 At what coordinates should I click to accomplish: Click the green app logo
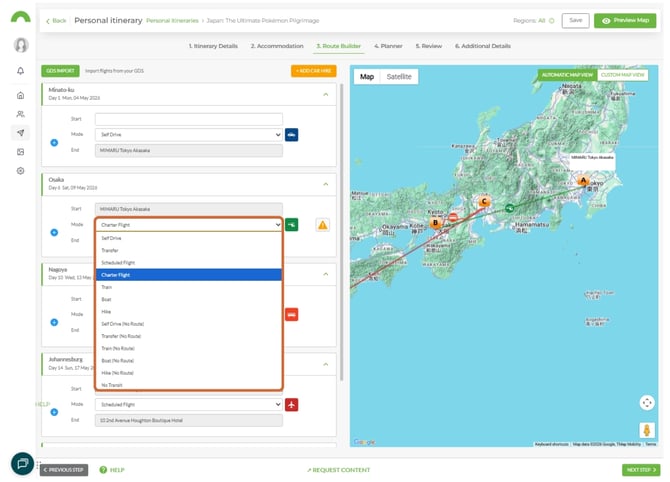pos(21,17)
